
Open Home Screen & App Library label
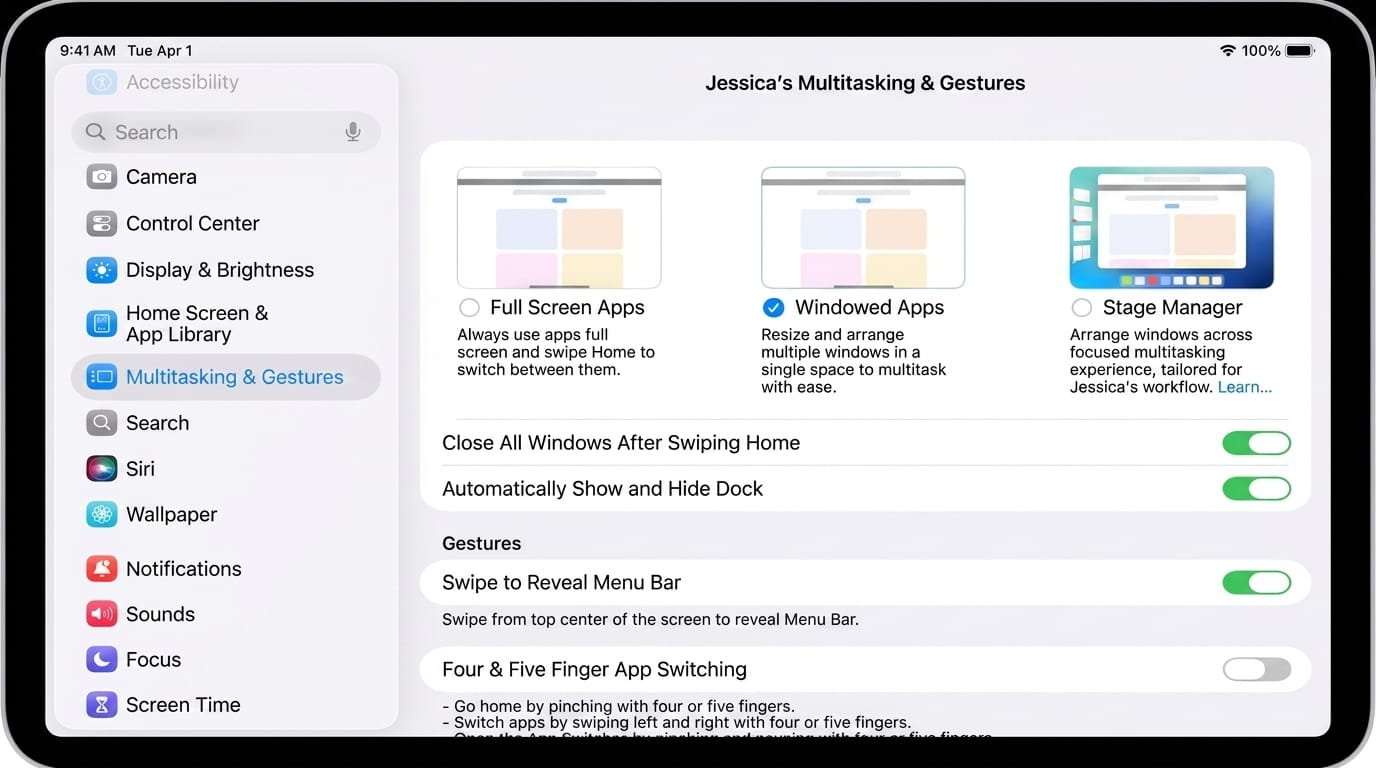pyautogui.click(x=197, y=324)
